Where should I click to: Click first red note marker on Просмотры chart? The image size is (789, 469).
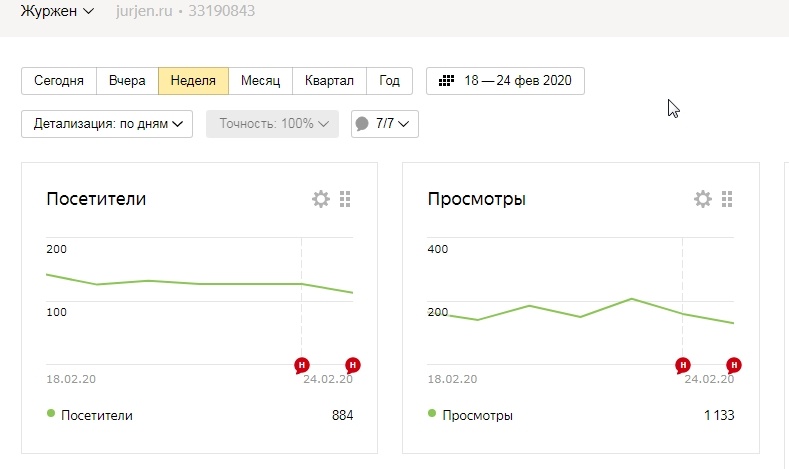683,364
